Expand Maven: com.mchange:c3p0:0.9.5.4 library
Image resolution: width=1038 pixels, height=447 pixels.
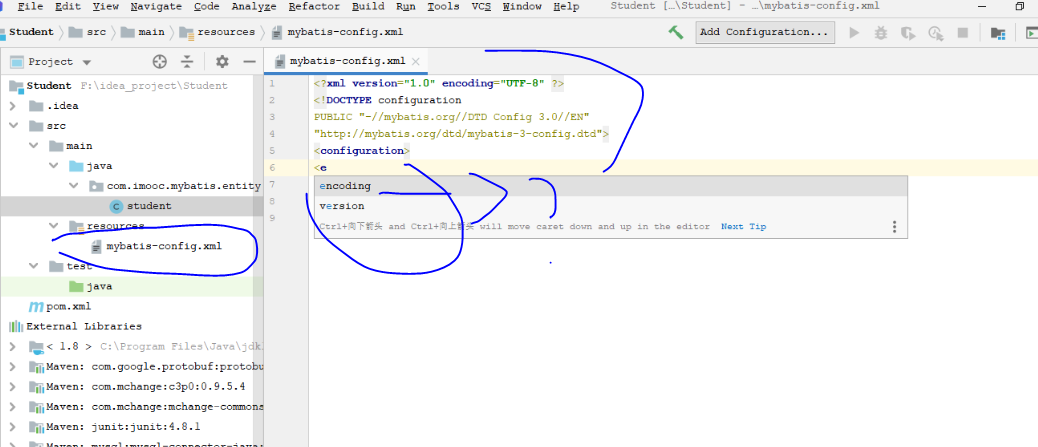[x=13, y=387]
